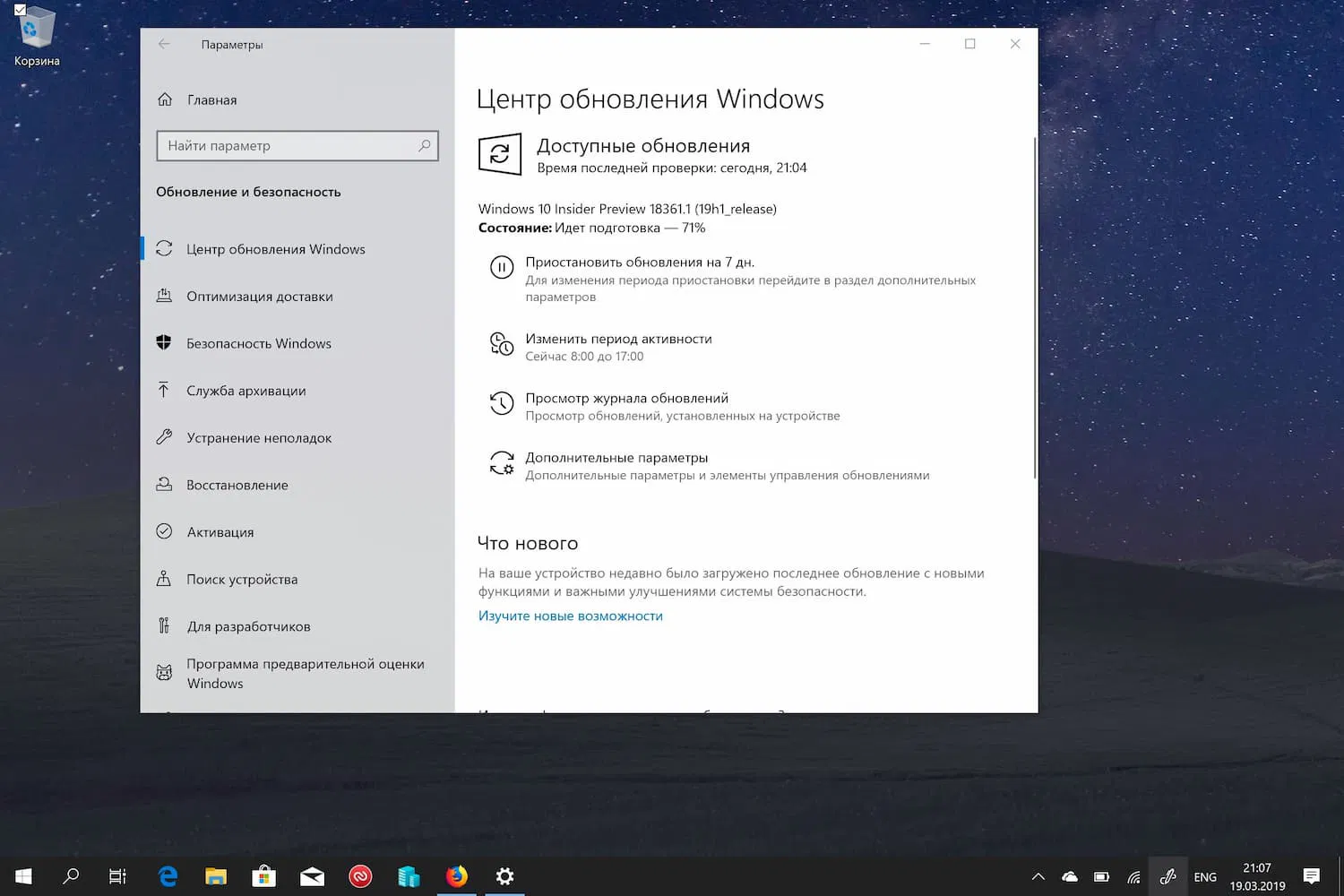Open the Изучите новые возможности link
Image resolution: width=1344 pixels, height=896 pixels.
[x=570, y=616]
